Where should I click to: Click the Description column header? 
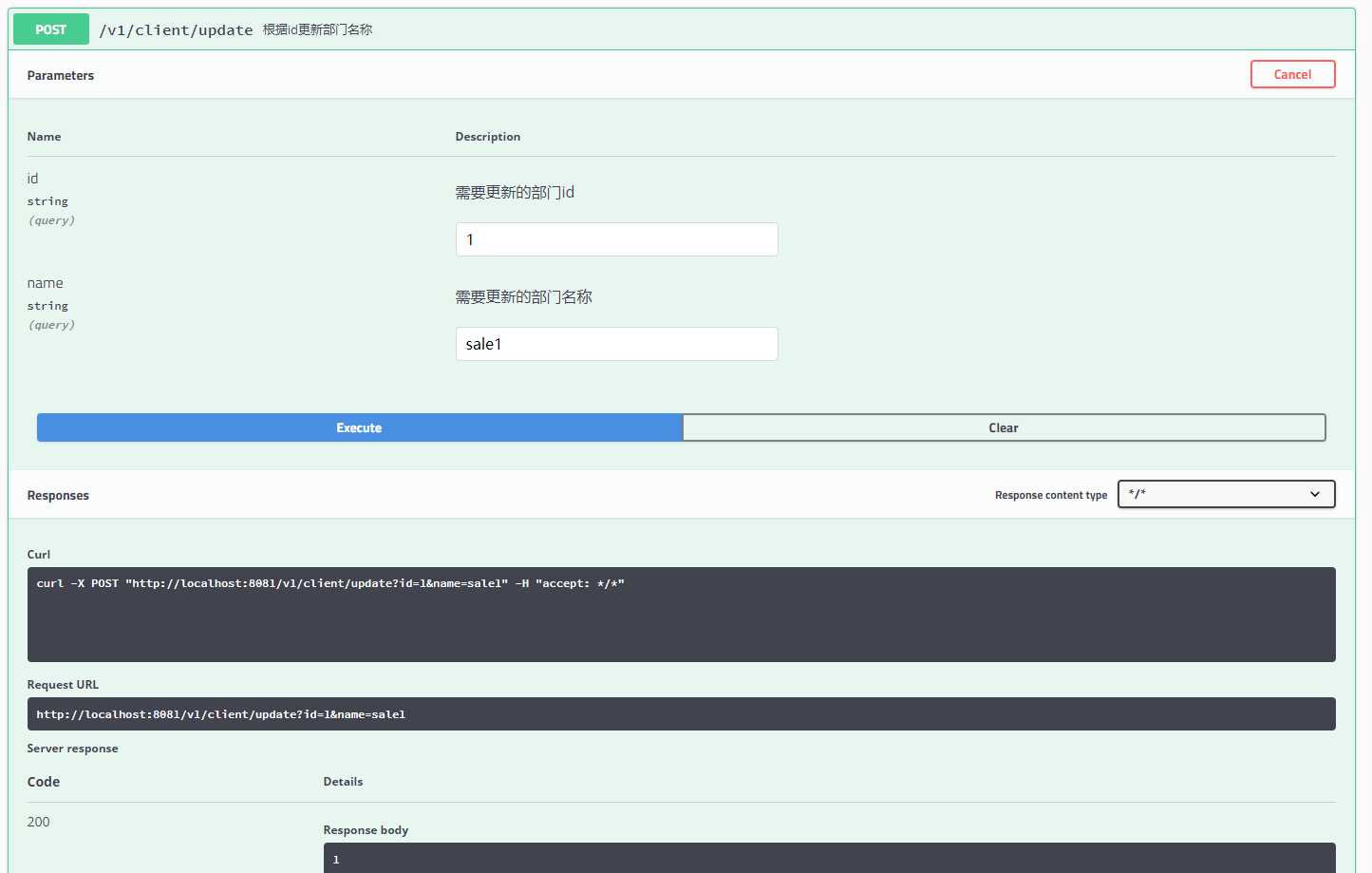coord(488,137)
